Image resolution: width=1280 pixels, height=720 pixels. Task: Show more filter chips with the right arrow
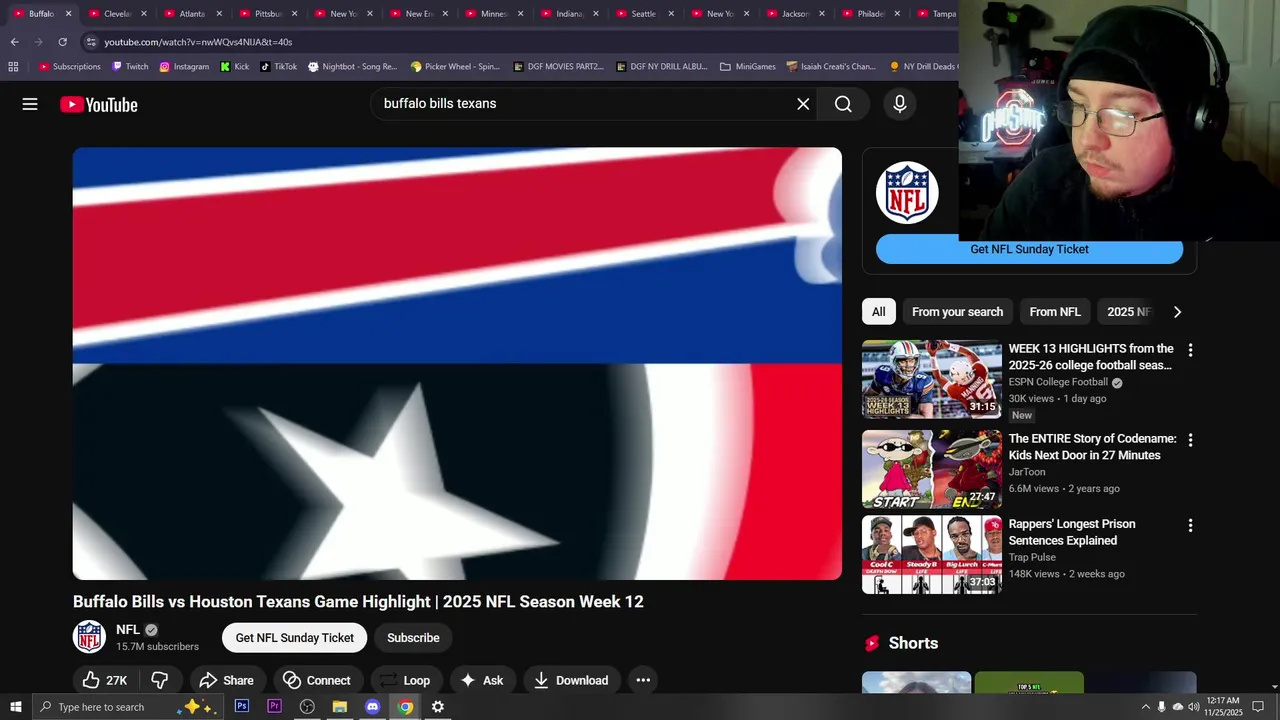(1177, 312)
